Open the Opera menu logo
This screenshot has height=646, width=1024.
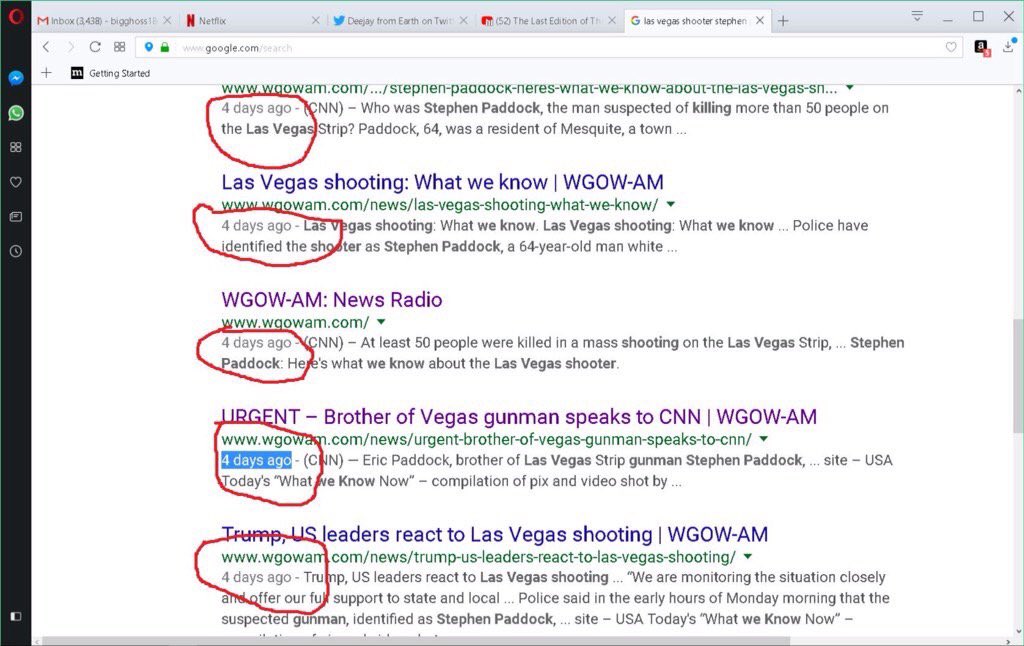tap(16, 16)
